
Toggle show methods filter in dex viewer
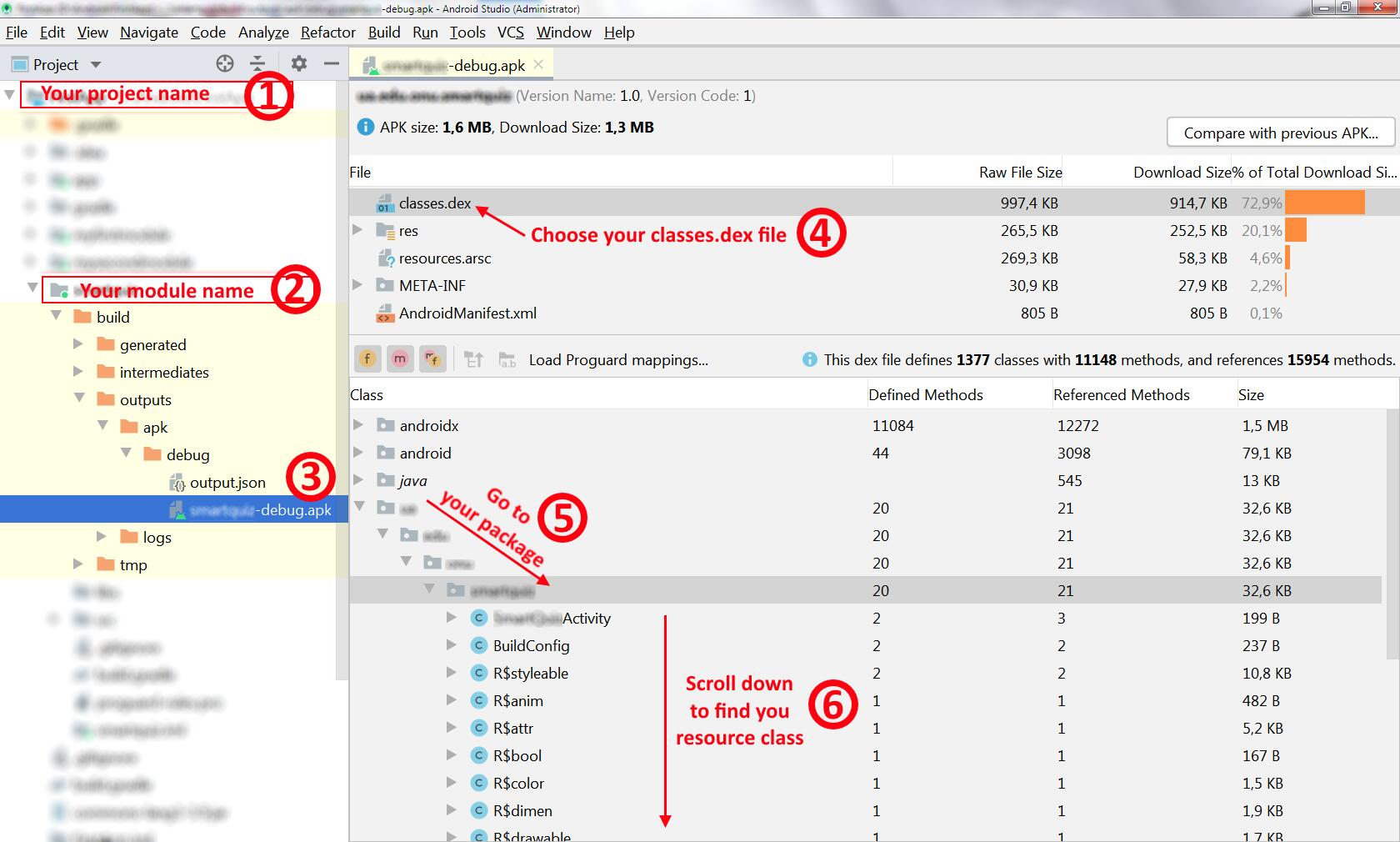point(400,359)
